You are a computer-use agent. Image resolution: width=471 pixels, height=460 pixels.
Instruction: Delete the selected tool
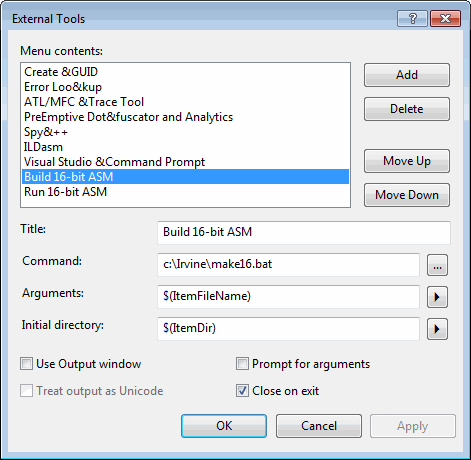[x=407, y=109]
